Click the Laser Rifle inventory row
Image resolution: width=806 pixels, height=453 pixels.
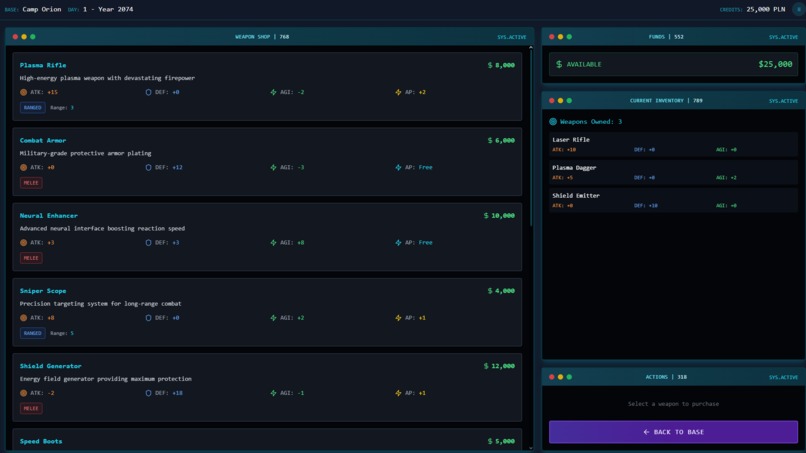[673, 144]
